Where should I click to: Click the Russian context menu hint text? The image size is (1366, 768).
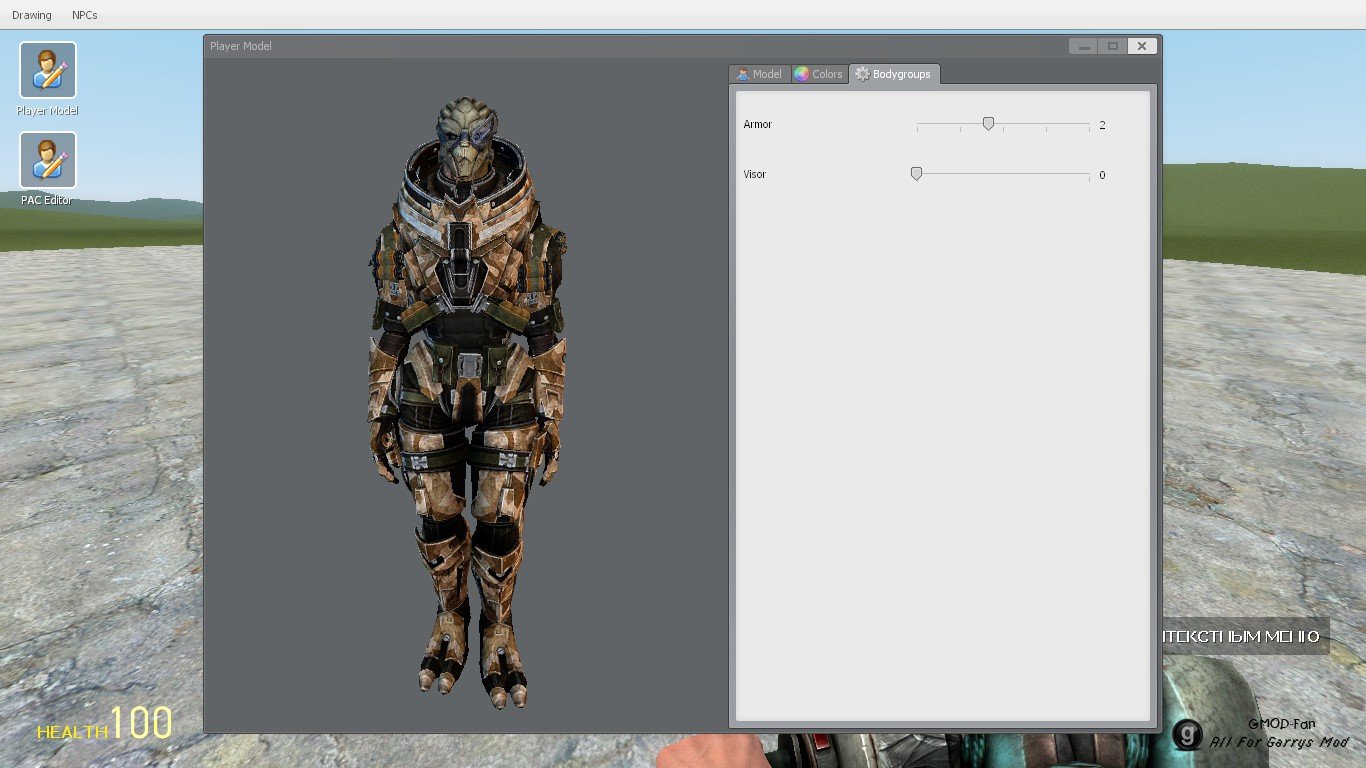[x=1243, y=636]
